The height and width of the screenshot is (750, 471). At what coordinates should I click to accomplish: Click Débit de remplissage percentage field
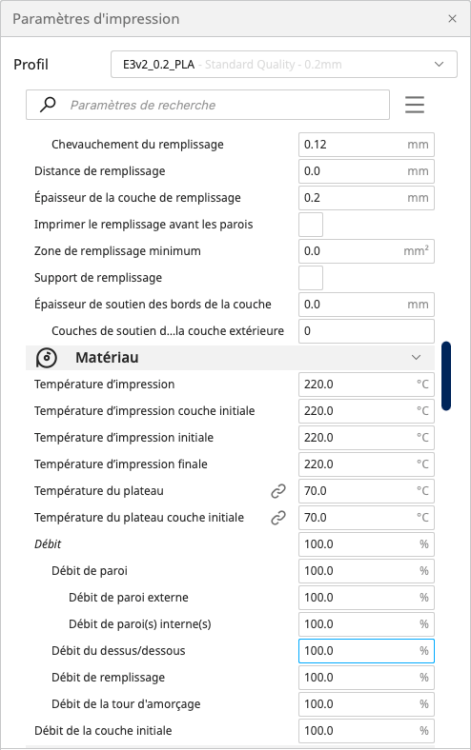click(366, 677)
